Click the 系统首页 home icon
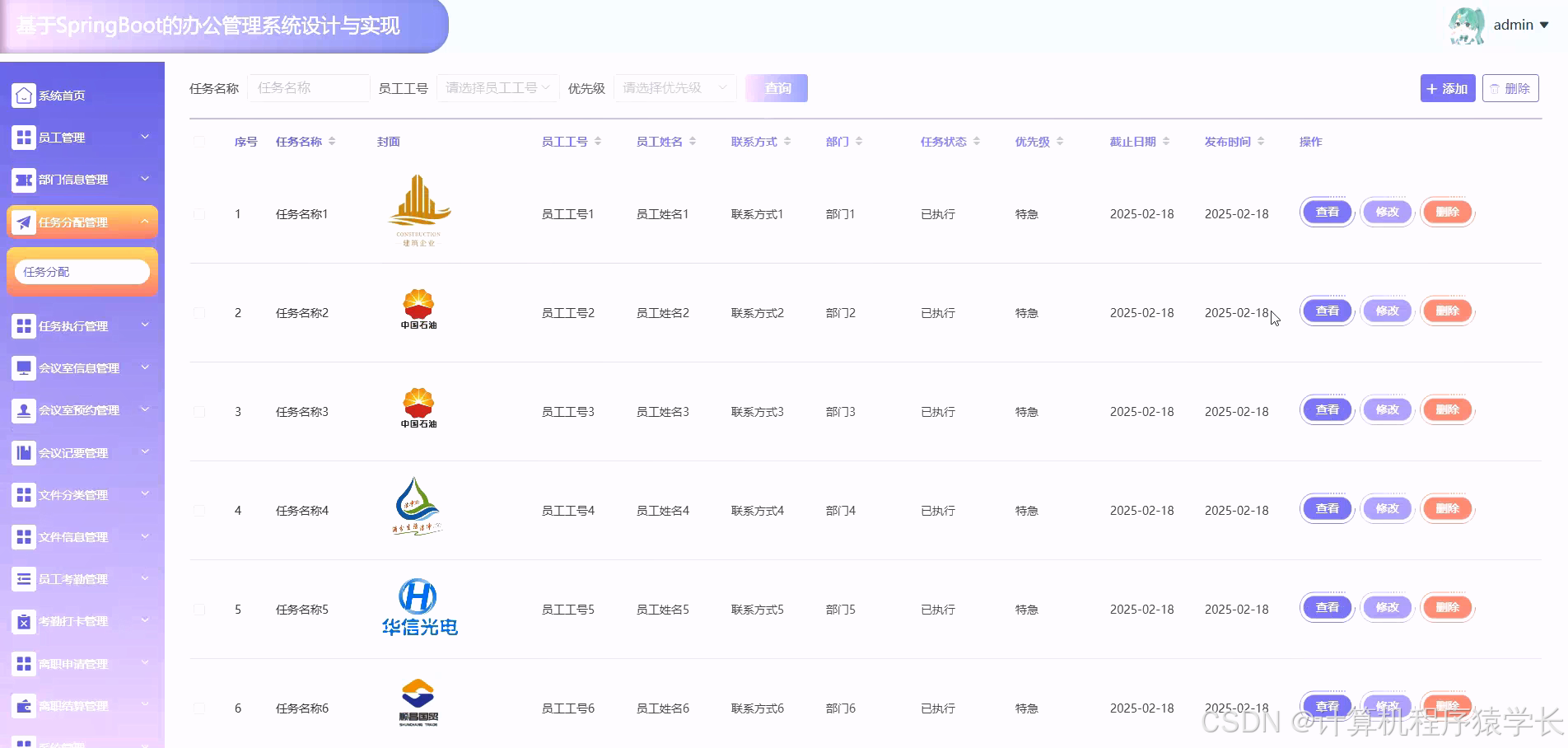The image size is (1568, 748). 23,95
